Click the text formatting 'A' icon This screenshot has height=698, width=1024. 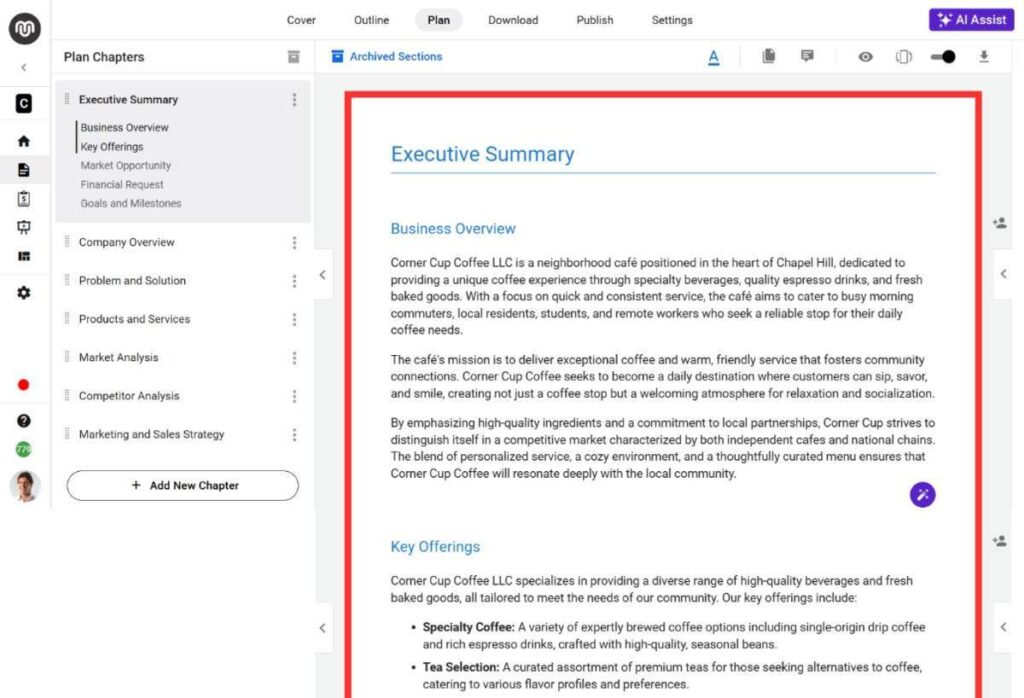(713, 57)
